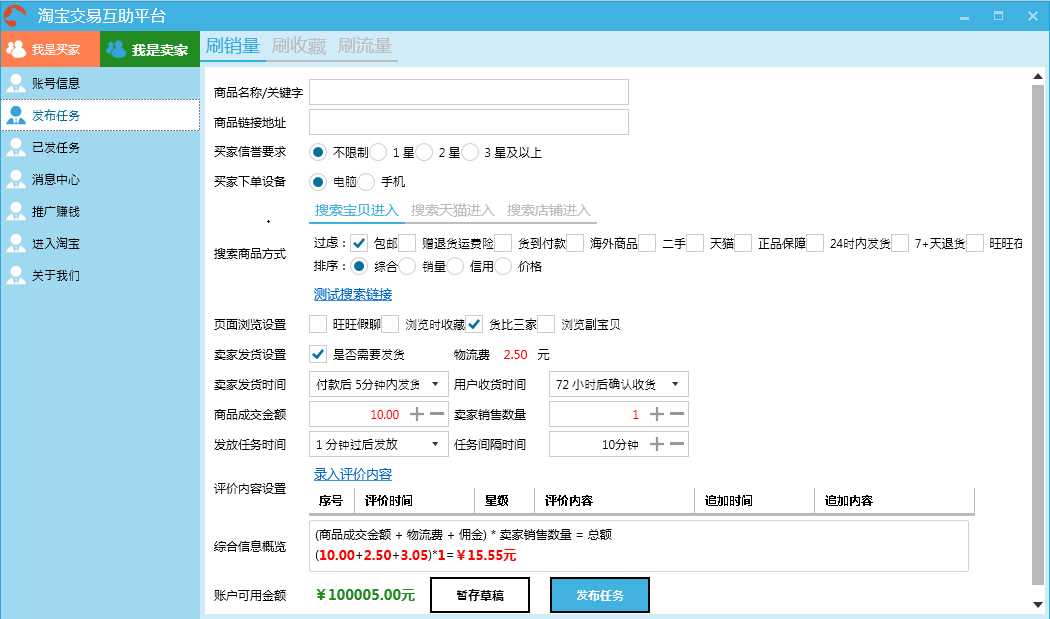This screenshot has width=1050, height=619.
Task: Decrease 任务间隔时间 with minus icon
Action: [677, 443]
